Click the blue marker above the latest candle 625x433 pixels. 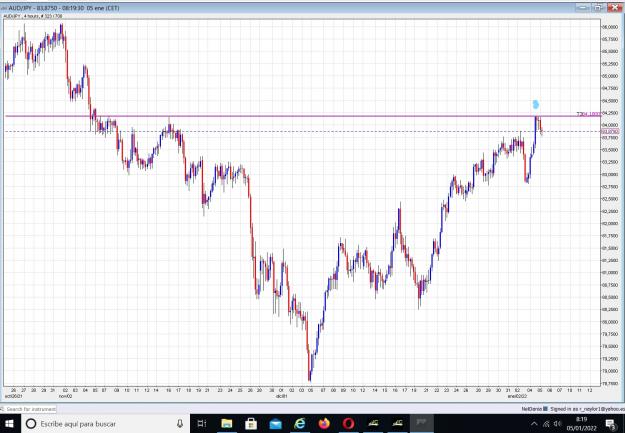(536, 104)
